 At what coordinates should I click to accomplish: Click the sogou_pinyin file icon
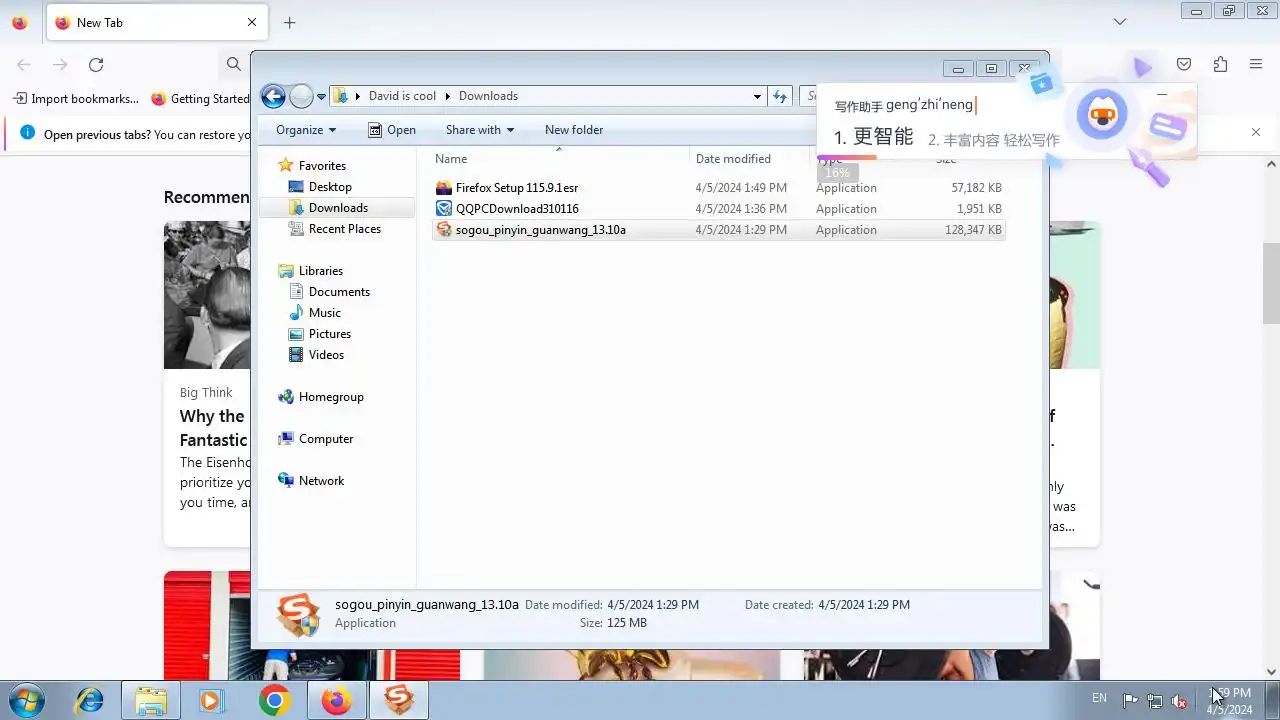coord(445,230)
